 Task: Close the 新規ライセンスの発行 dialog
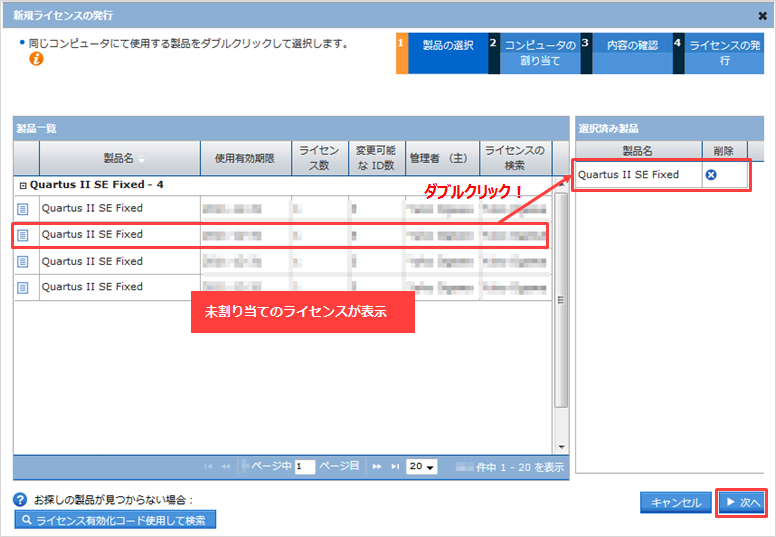pyautogui.click(x=763, y=16)
